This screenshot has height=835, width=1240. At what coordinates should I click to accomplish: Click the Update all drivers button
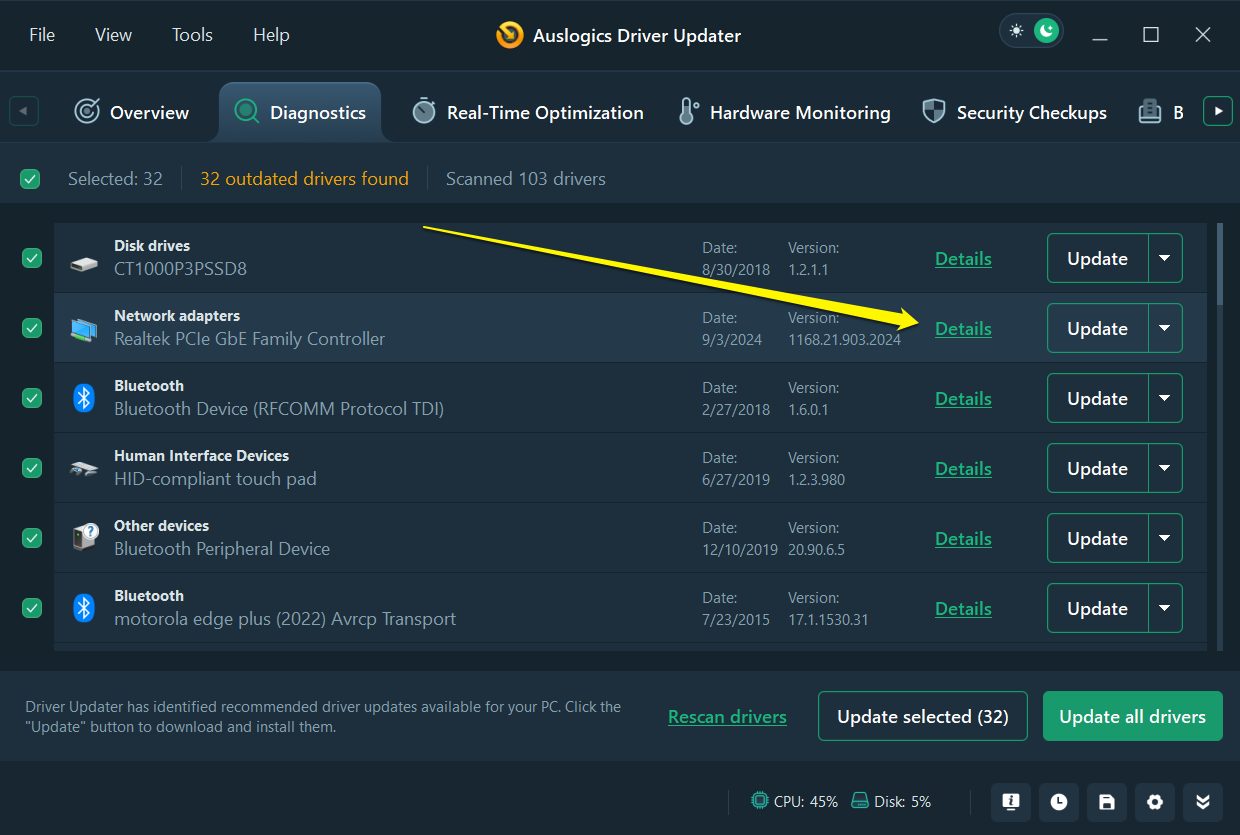1132,716
